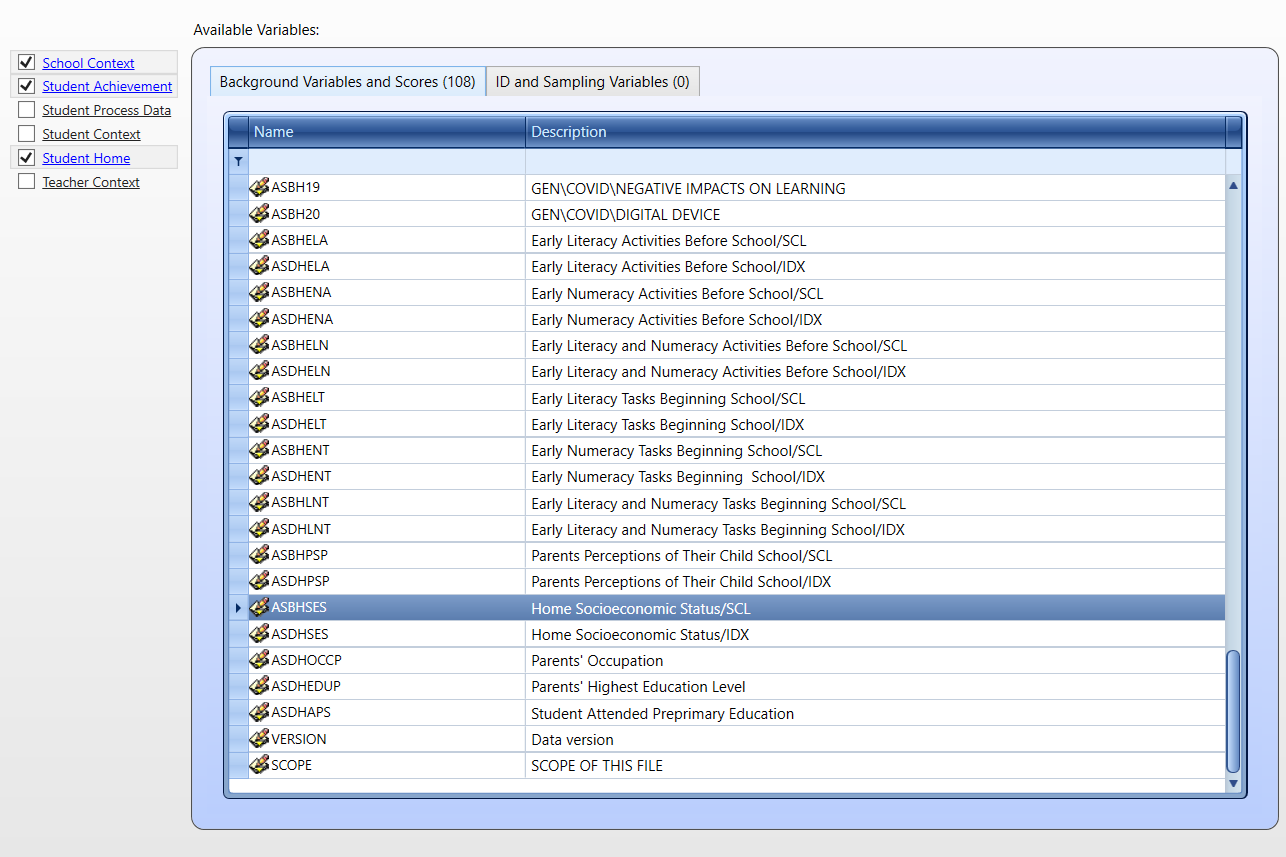Open the Student Achievement link
Image resolution: width=1286 pixels, height=857 pixels.
click(107, 87)
